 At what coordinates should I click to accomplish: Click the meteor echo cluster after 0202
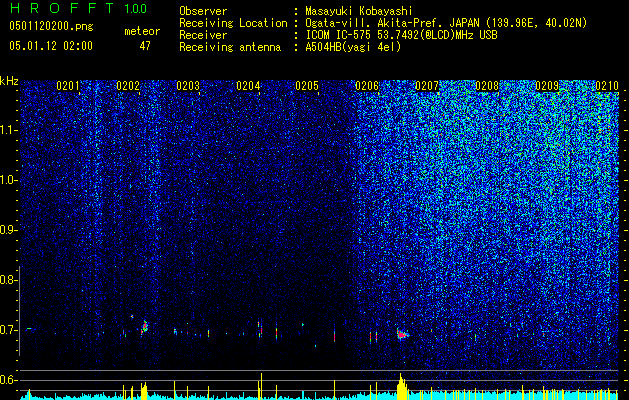[144, 327]
